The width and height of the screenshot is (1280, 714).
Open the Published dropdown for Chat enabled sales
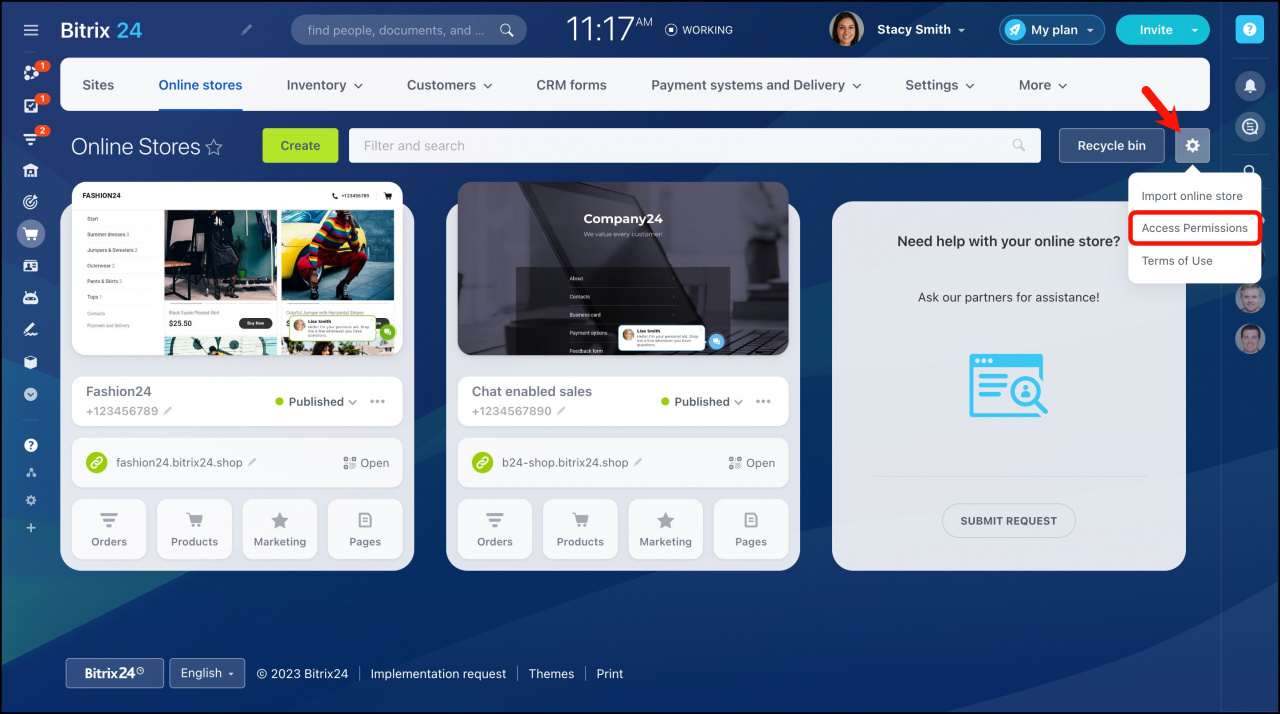click(x=702, y=402)
